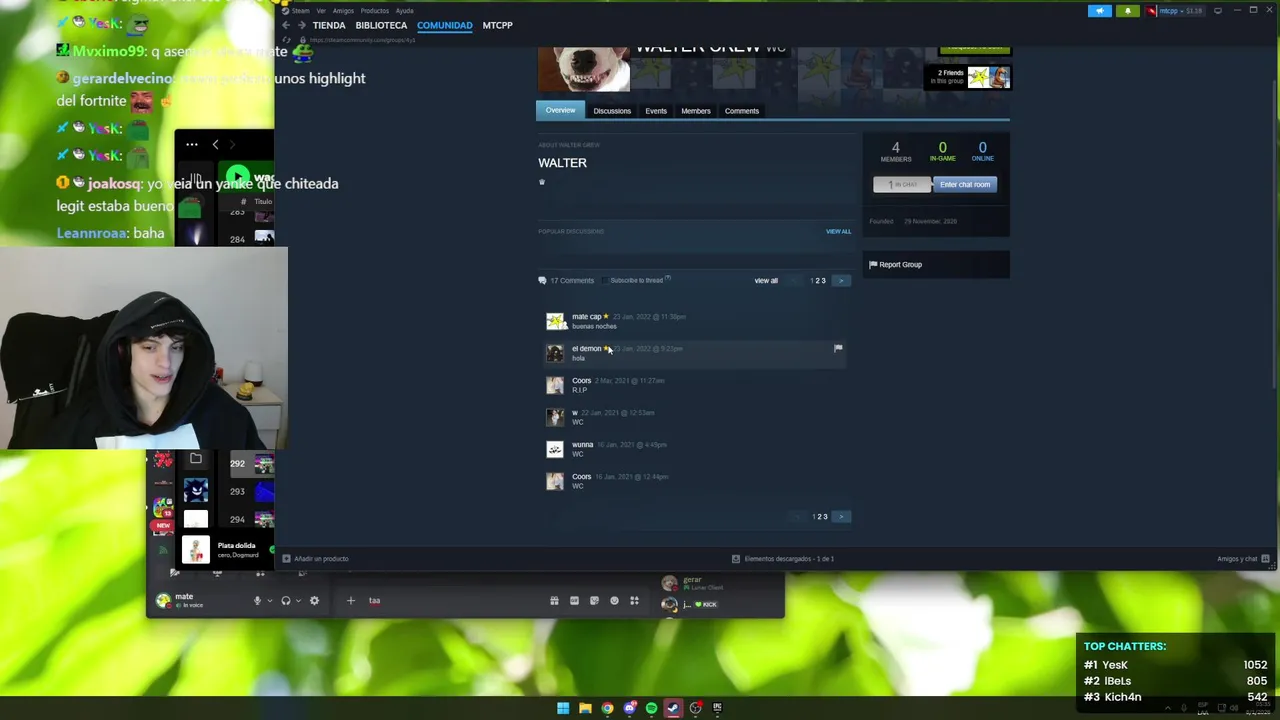Open headphone options dropdown arrow in Discord
This screenshot has height=720, width=1280.
coord(298,601)
